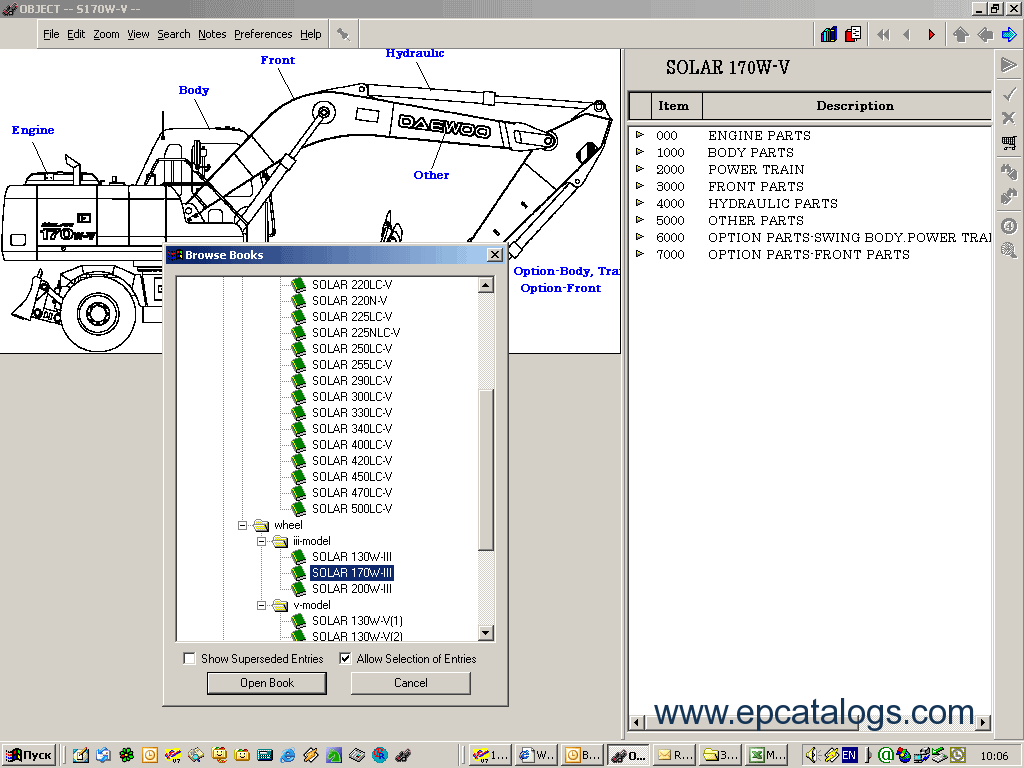
Task: Select the SOLAR 500LC-V book icon
Action: pyautogui.click(x=298, y=509)
